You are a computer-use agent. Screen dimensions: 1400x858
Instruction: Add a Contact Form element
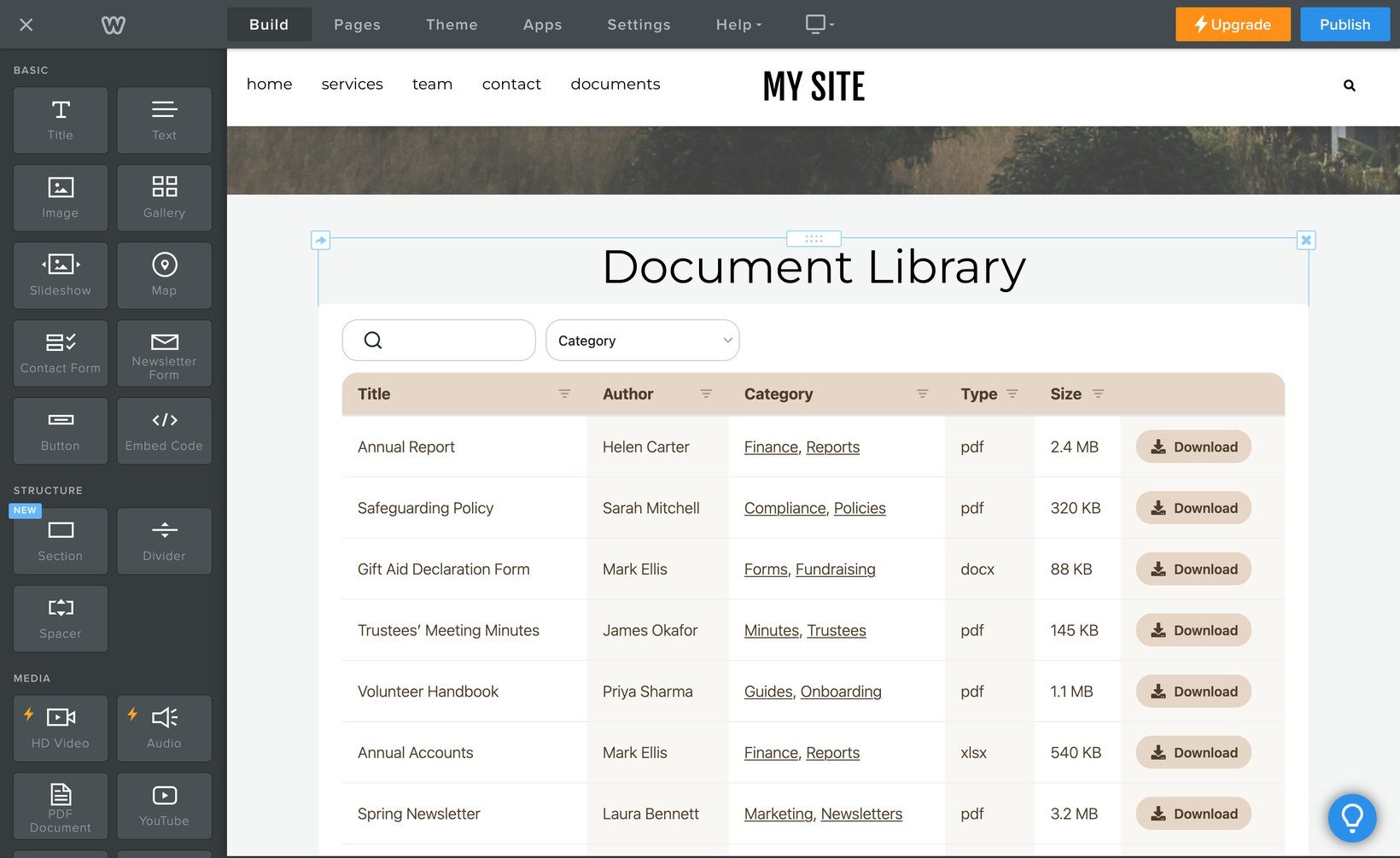click(61, 353)
